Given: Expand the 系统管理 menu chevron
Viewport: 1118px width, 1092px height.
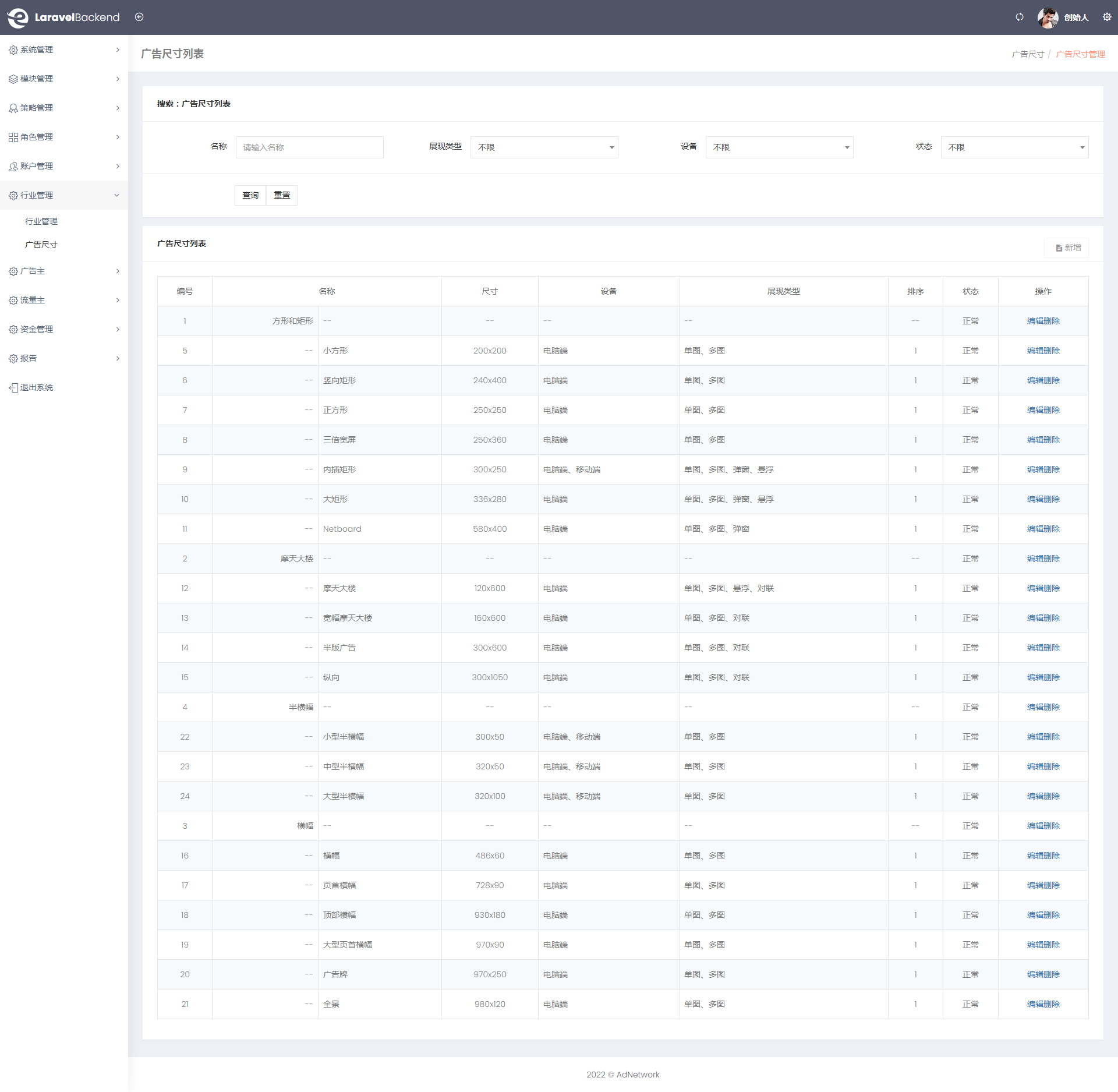Looking at the screenshot, I should click(x=117, y=50).
